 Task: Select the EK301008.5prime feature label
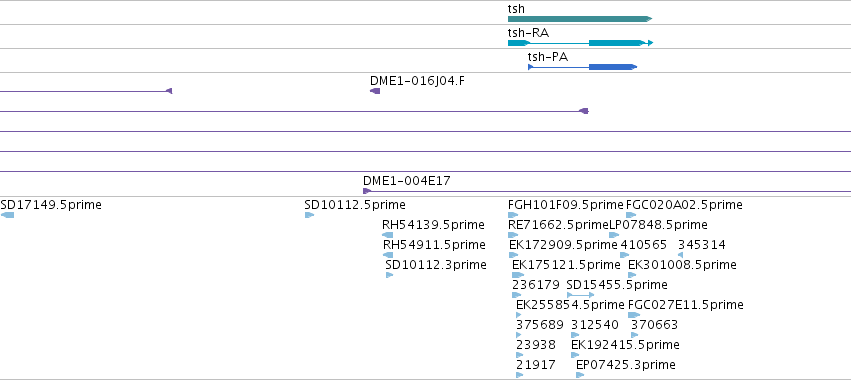tap(682, 265)
